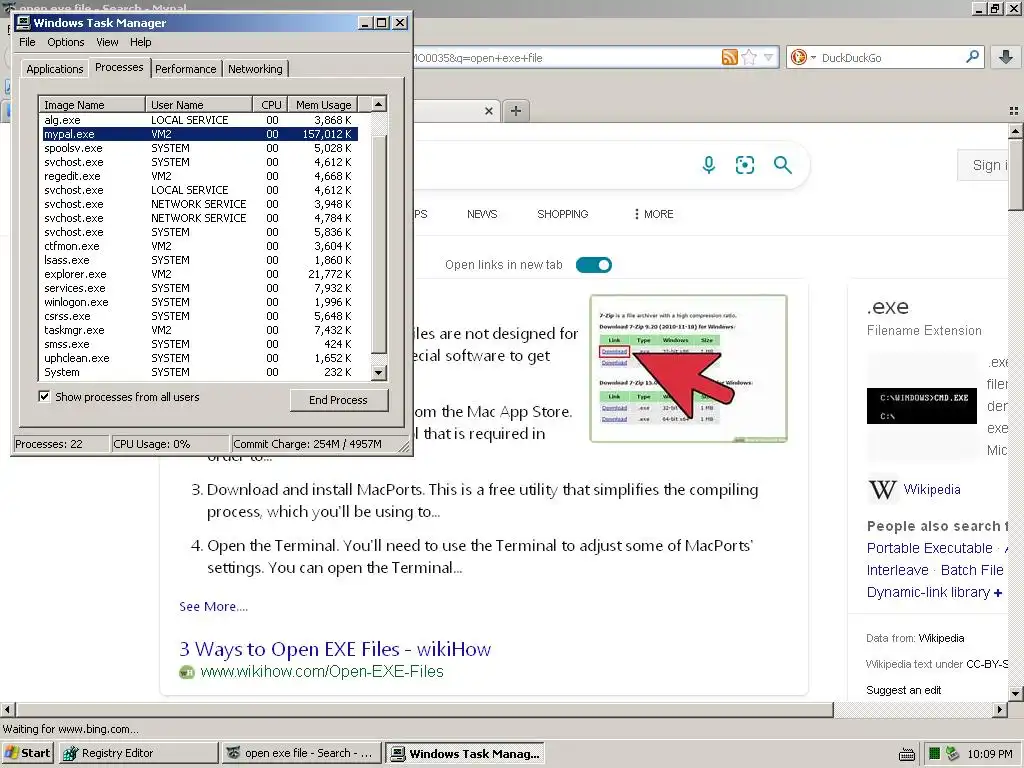Bookmark page with the star icon
Viewport: 1024px width, 768px height.
click(749, 57)
